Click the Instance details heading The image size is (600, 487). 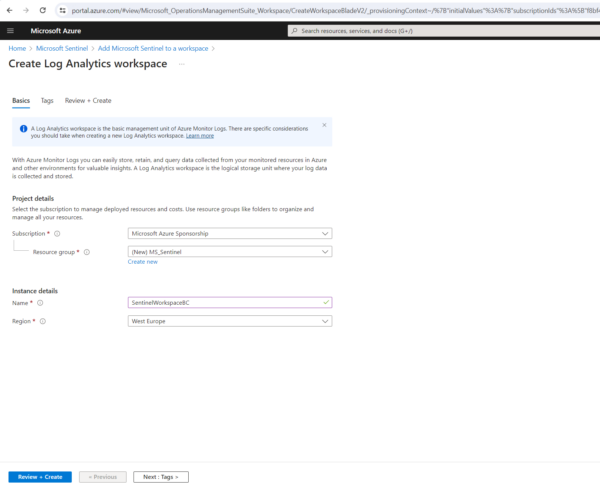pyautogui.click(x=35, y=291)
